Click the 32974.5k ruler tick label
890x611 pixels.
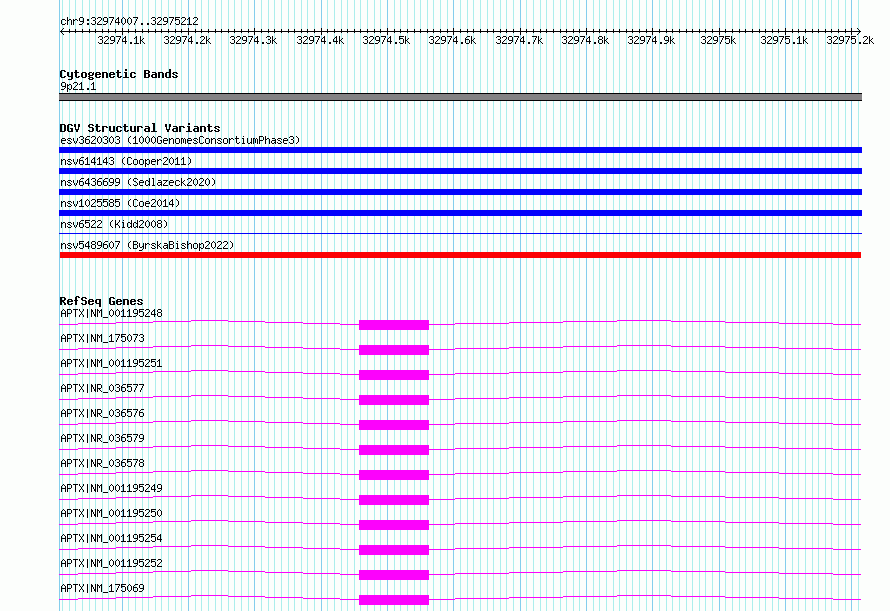pyautogui.click(x=386, y=40)
